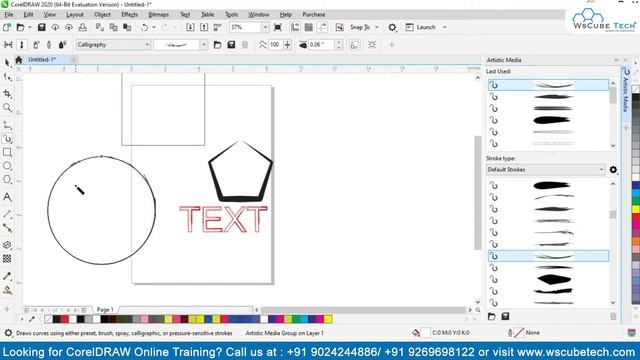Click the Import icon
Image resolution: width=640 pixels, height=360 pixels.
(x=190, y=27)
